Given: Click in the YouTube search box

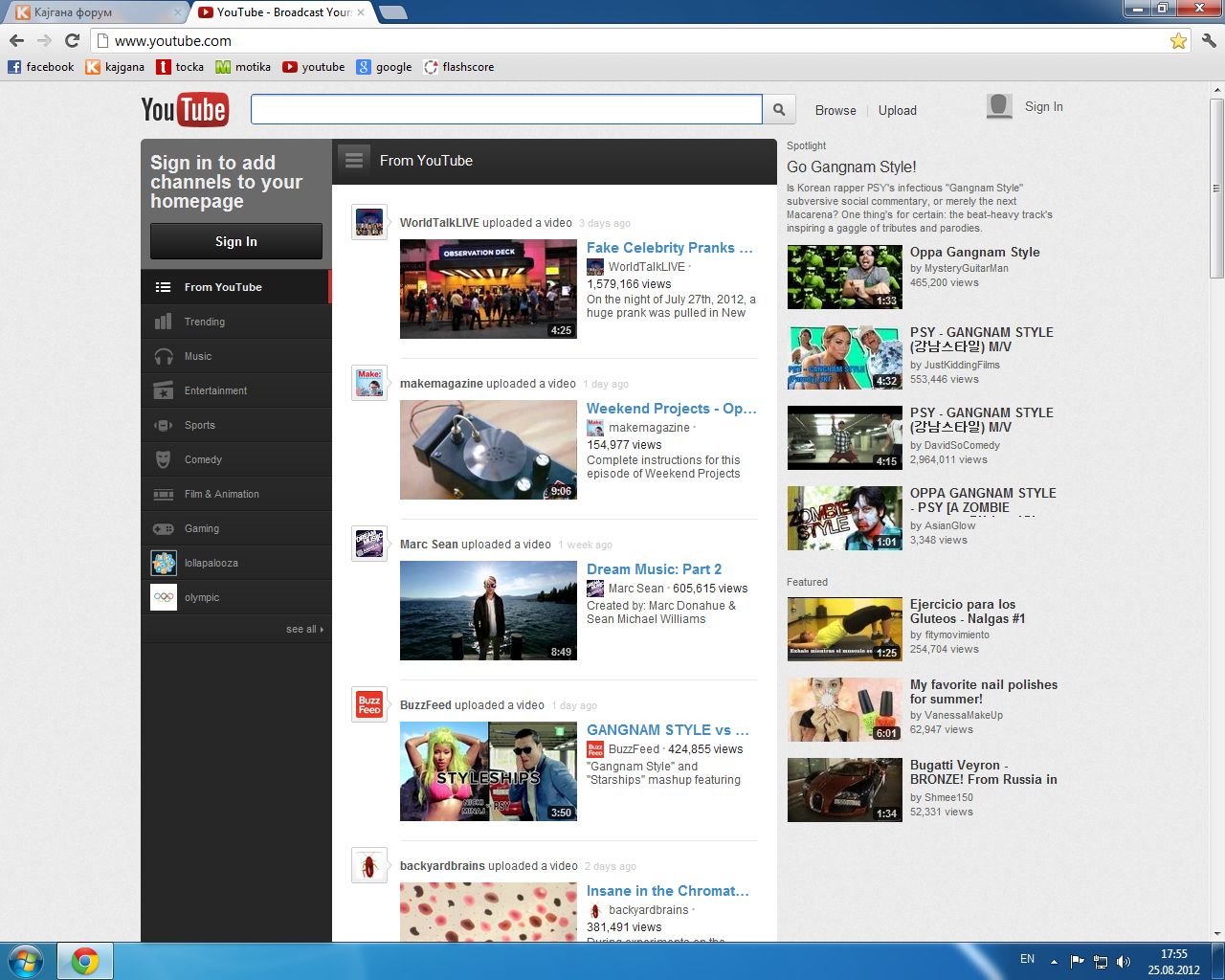Looking at the screenshot, I should pyautogui.click(x=505, y=109).
